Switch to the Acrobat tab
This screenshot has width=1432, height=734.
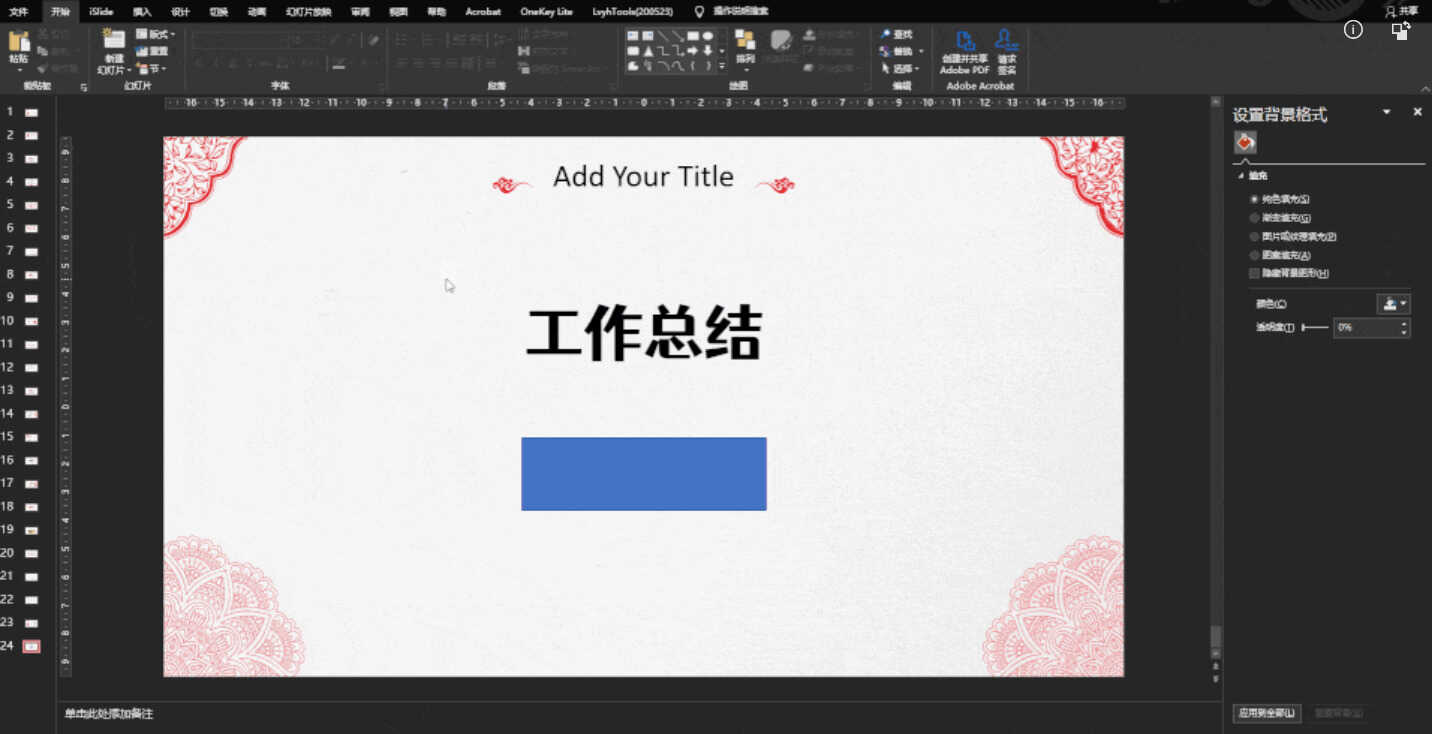[483, 11]
